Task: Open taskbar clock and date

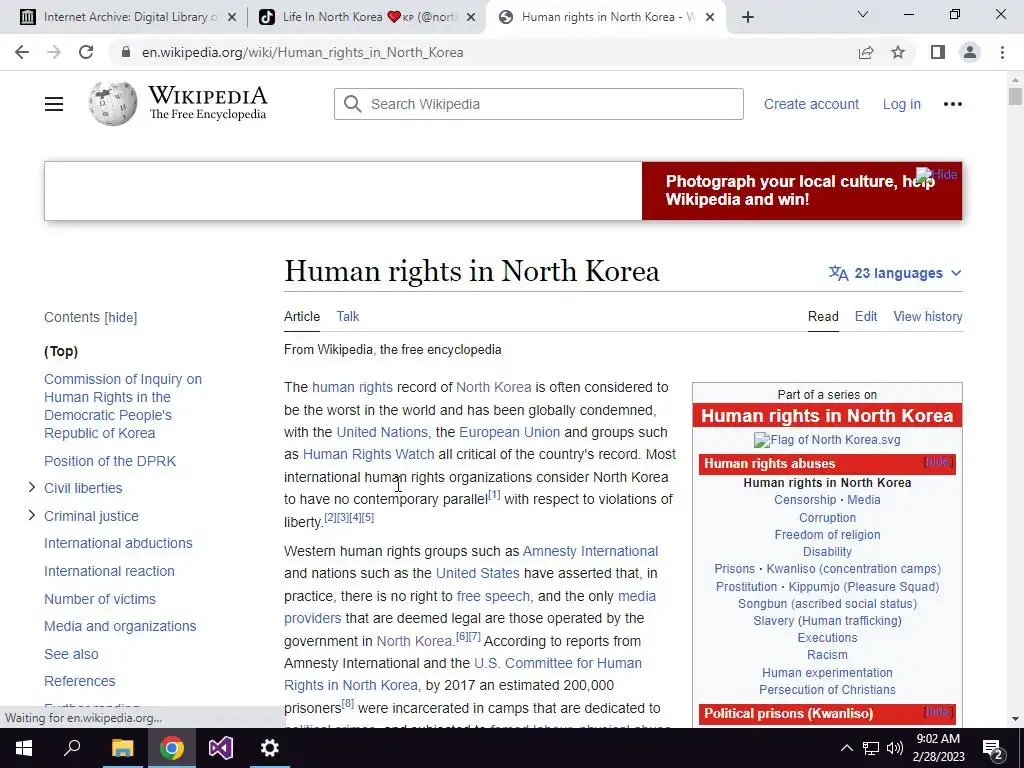Action: coord(938,748)
